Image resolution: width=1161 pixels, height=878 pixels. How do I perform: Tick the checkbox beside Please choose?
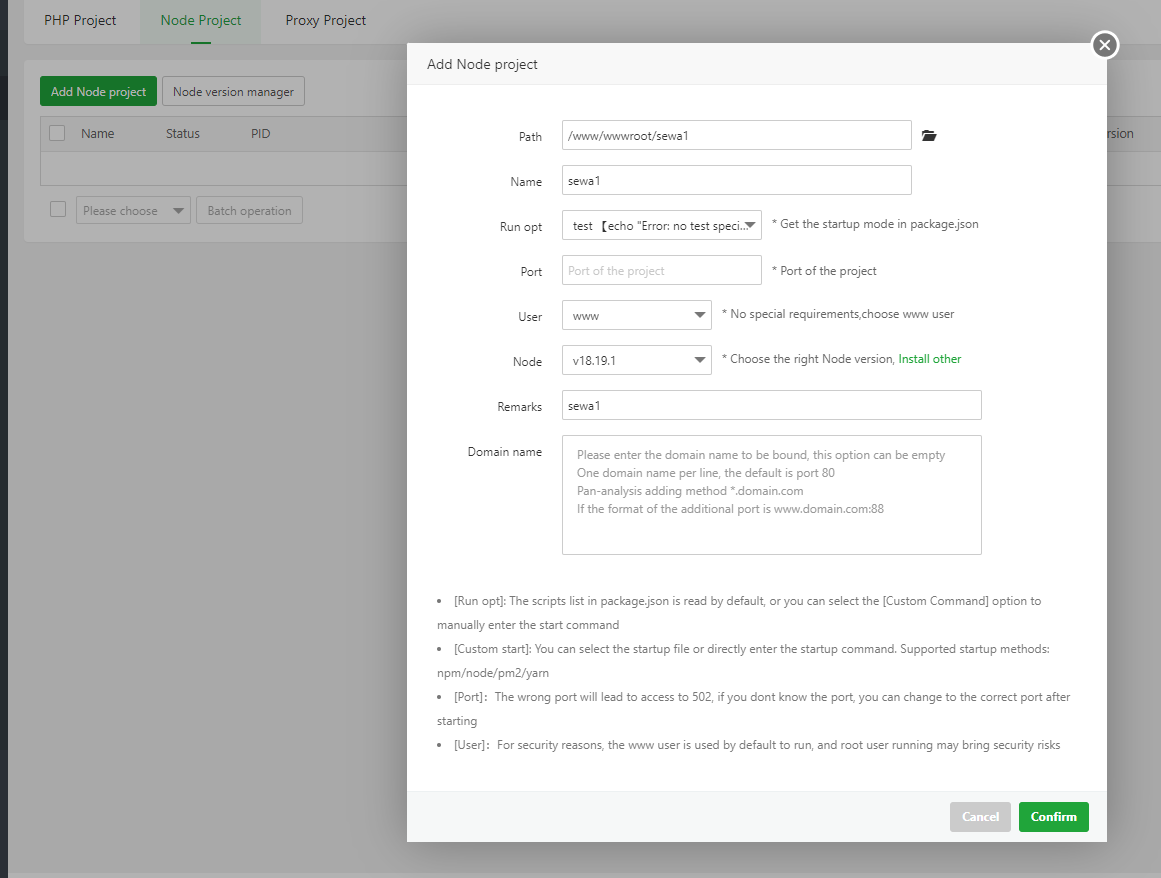point(58,210)
